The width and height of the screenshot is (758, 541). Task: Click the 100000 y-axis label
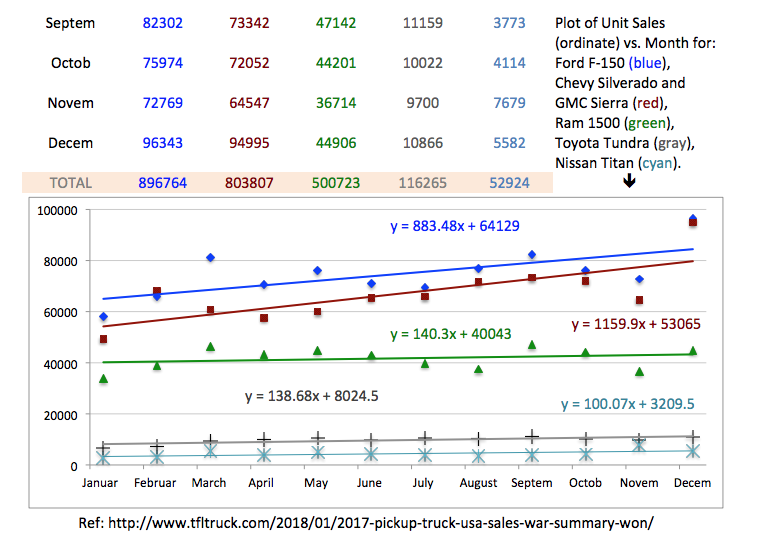click(x=57, y=211)
